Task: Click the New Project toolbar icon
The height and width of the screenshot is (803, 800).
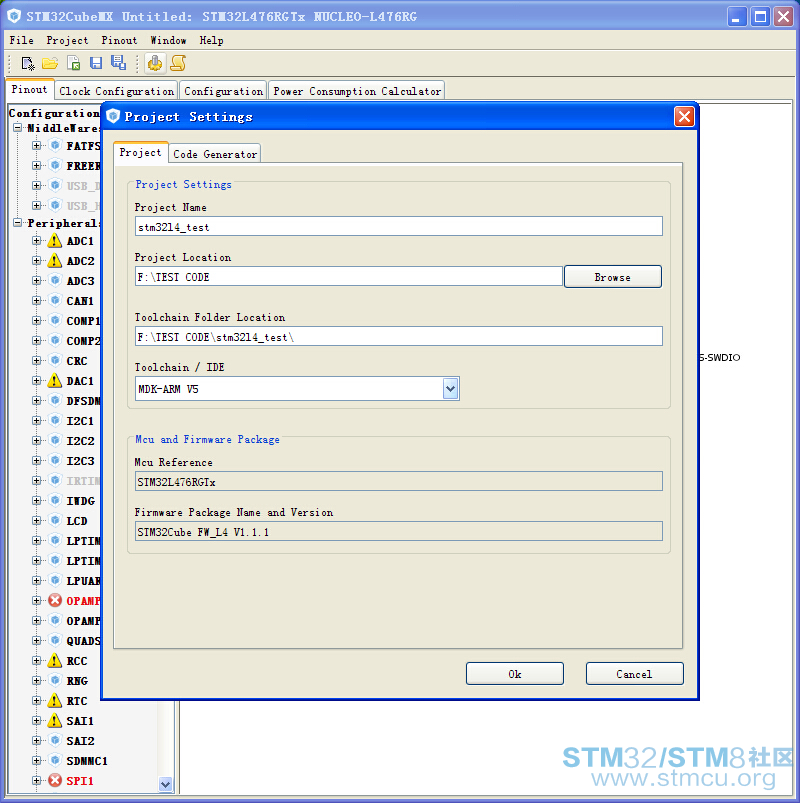Action: click(27, 64)
